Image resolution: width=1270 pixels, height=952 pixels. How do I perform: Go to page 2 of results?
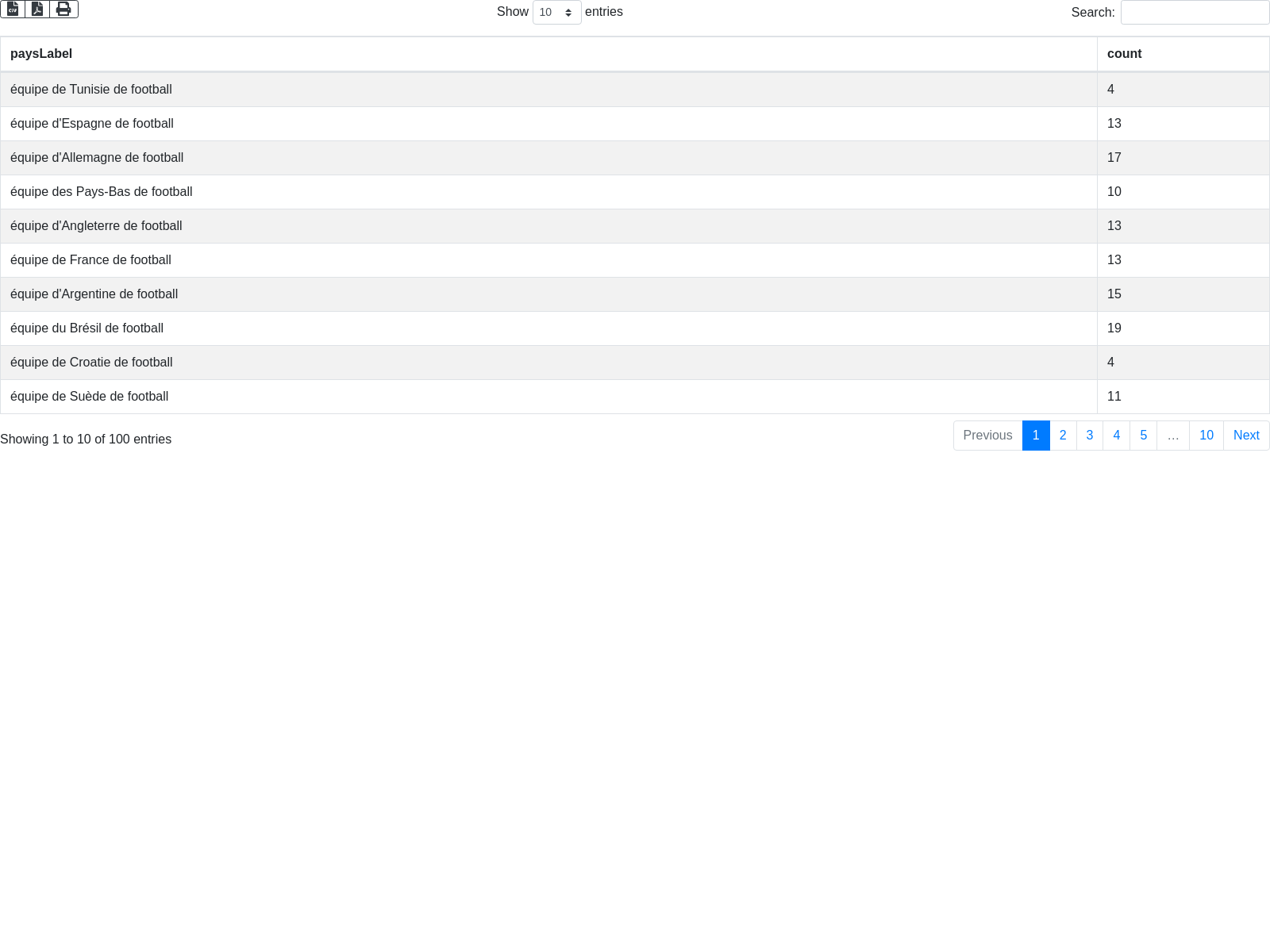click(x=1063, y=436)
